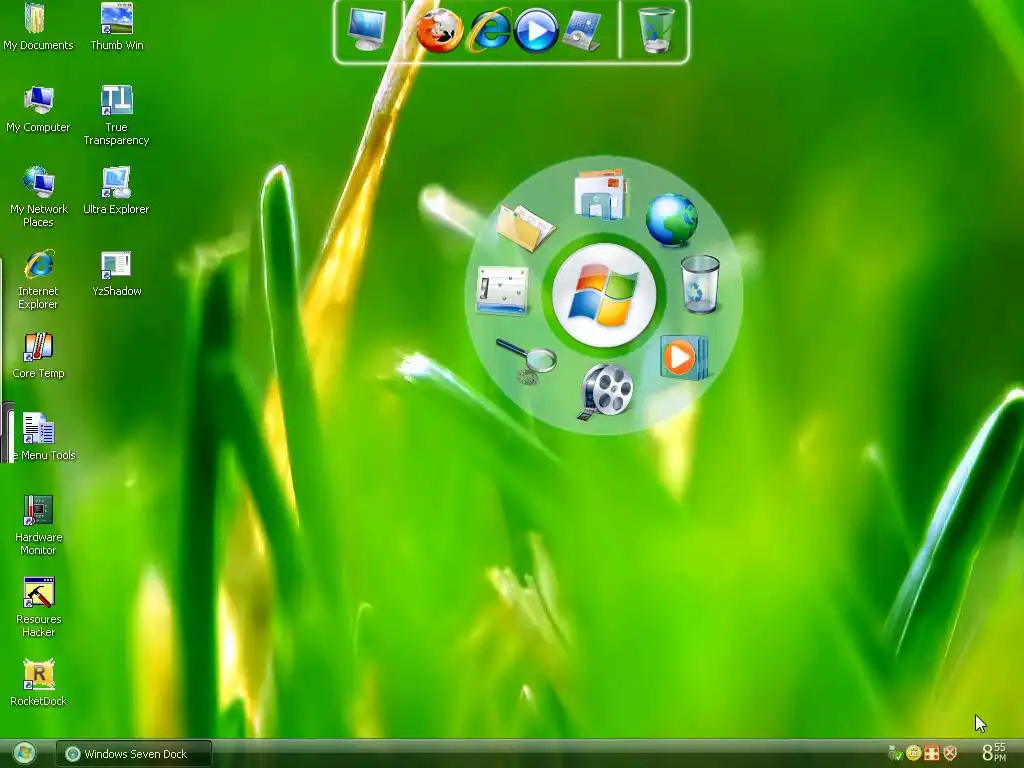1024x768 pixels.
Task: Click the red security shield tray icon
Action: tap(950, 753)
